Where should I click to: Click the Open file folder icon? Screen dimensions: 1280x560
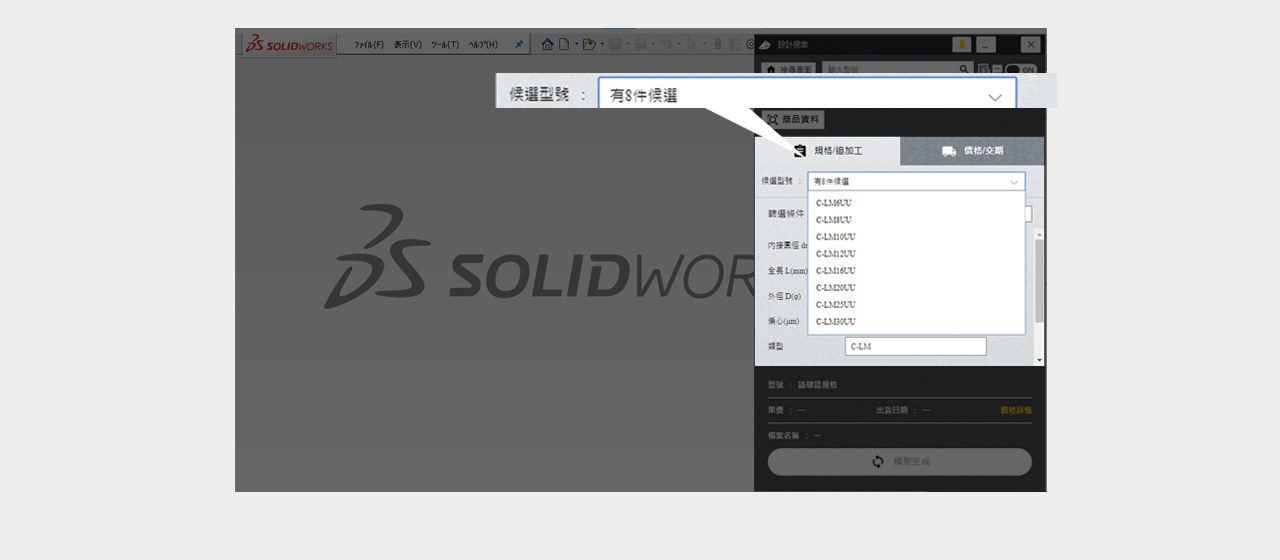click(x=589, y=44)
